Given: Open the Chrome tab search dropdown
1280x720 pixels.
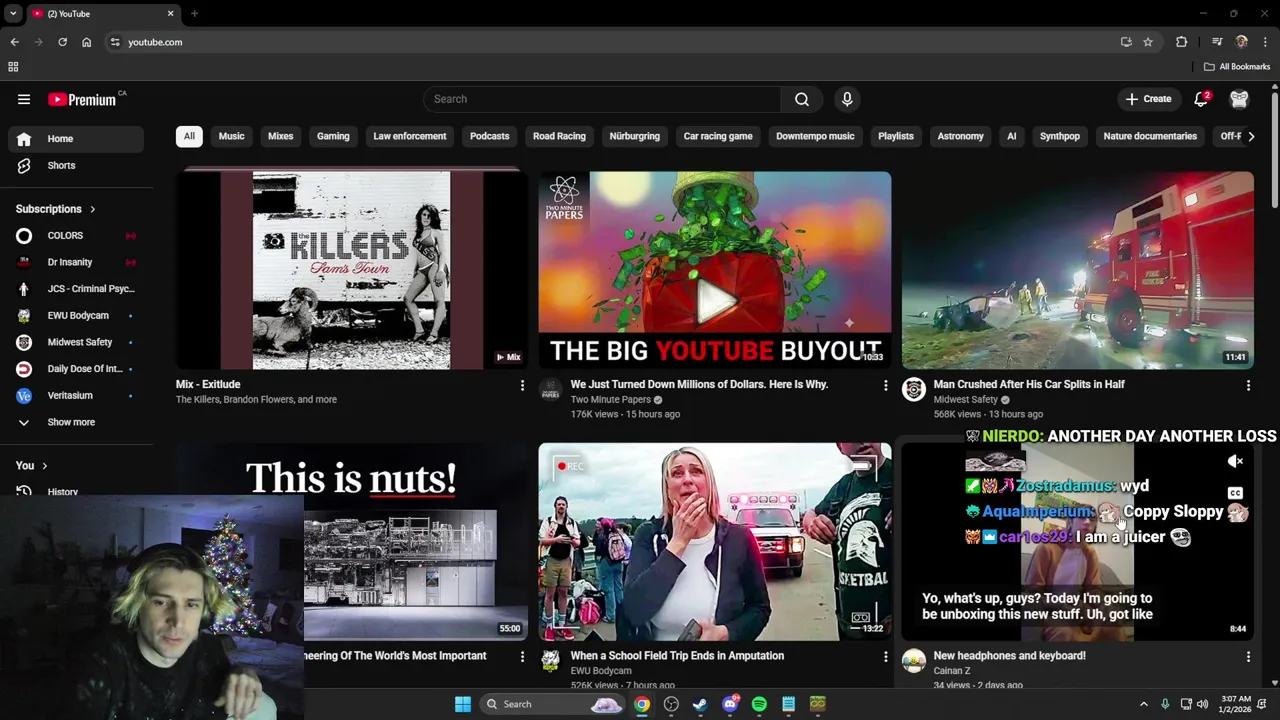Looking at the screenshot, I should coord(13,13).
